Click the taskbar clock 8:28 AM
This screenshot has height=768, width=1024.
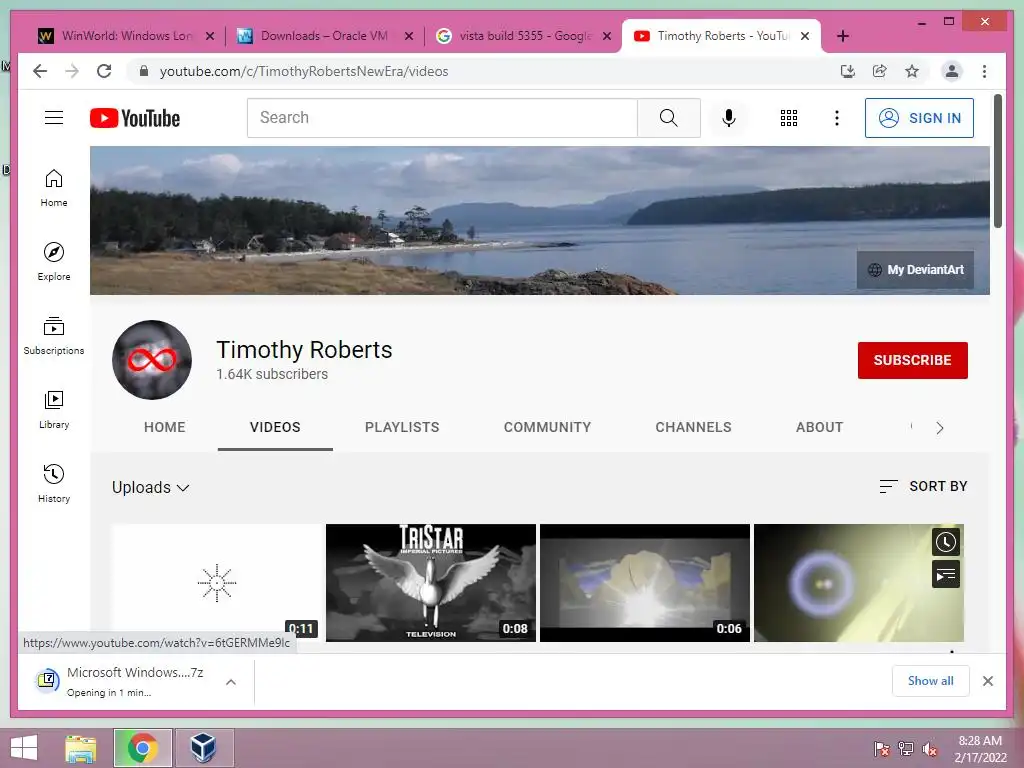click(x=980, y=748)
